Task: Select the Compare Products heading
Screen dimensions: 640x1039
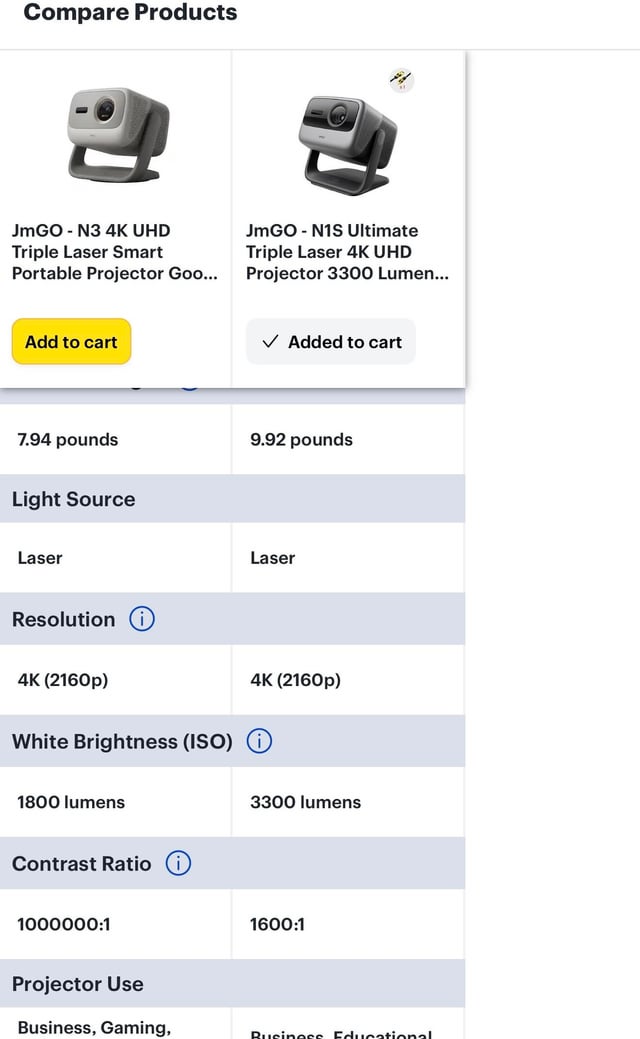Action: point(131,12)
